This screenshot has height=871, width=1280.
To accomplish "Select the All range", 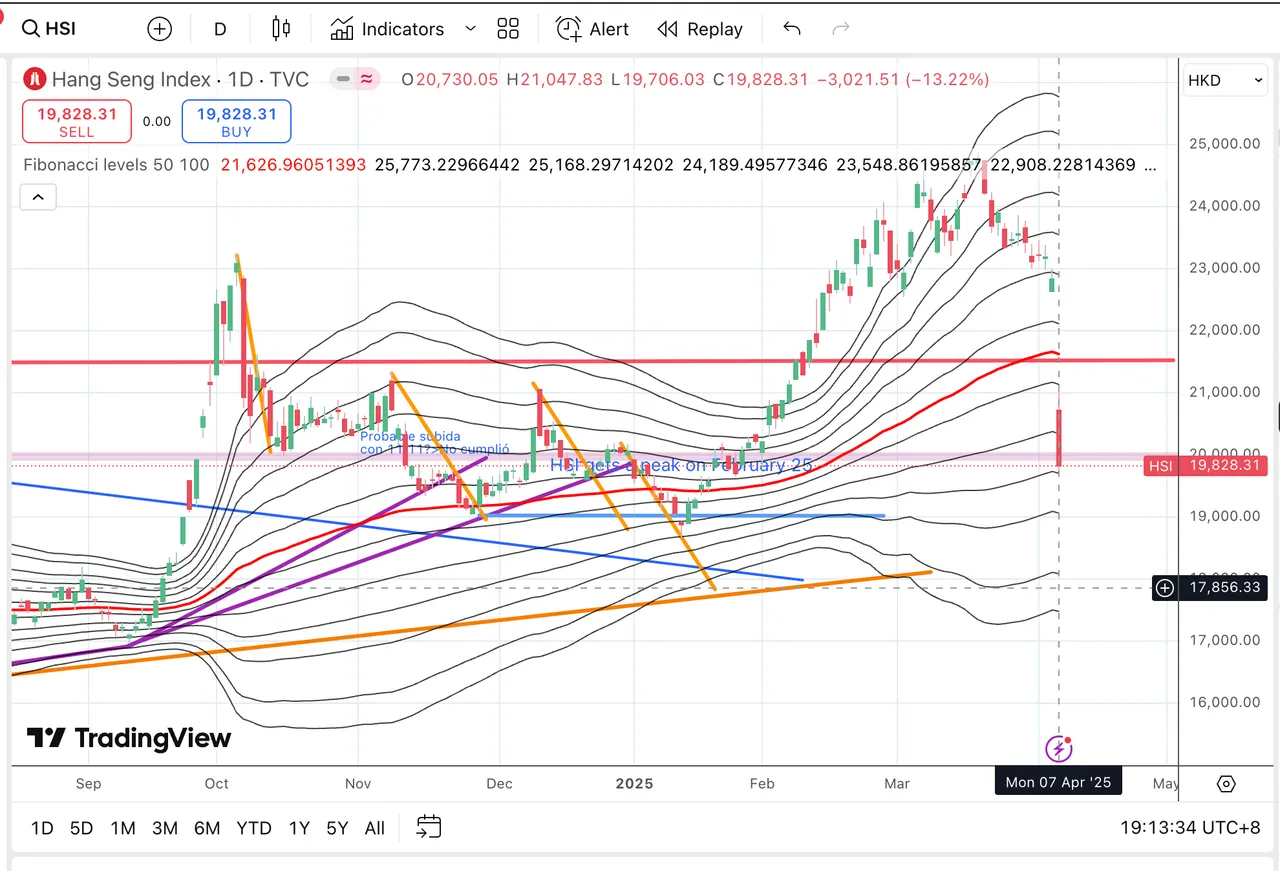I will tap(375, 828).
